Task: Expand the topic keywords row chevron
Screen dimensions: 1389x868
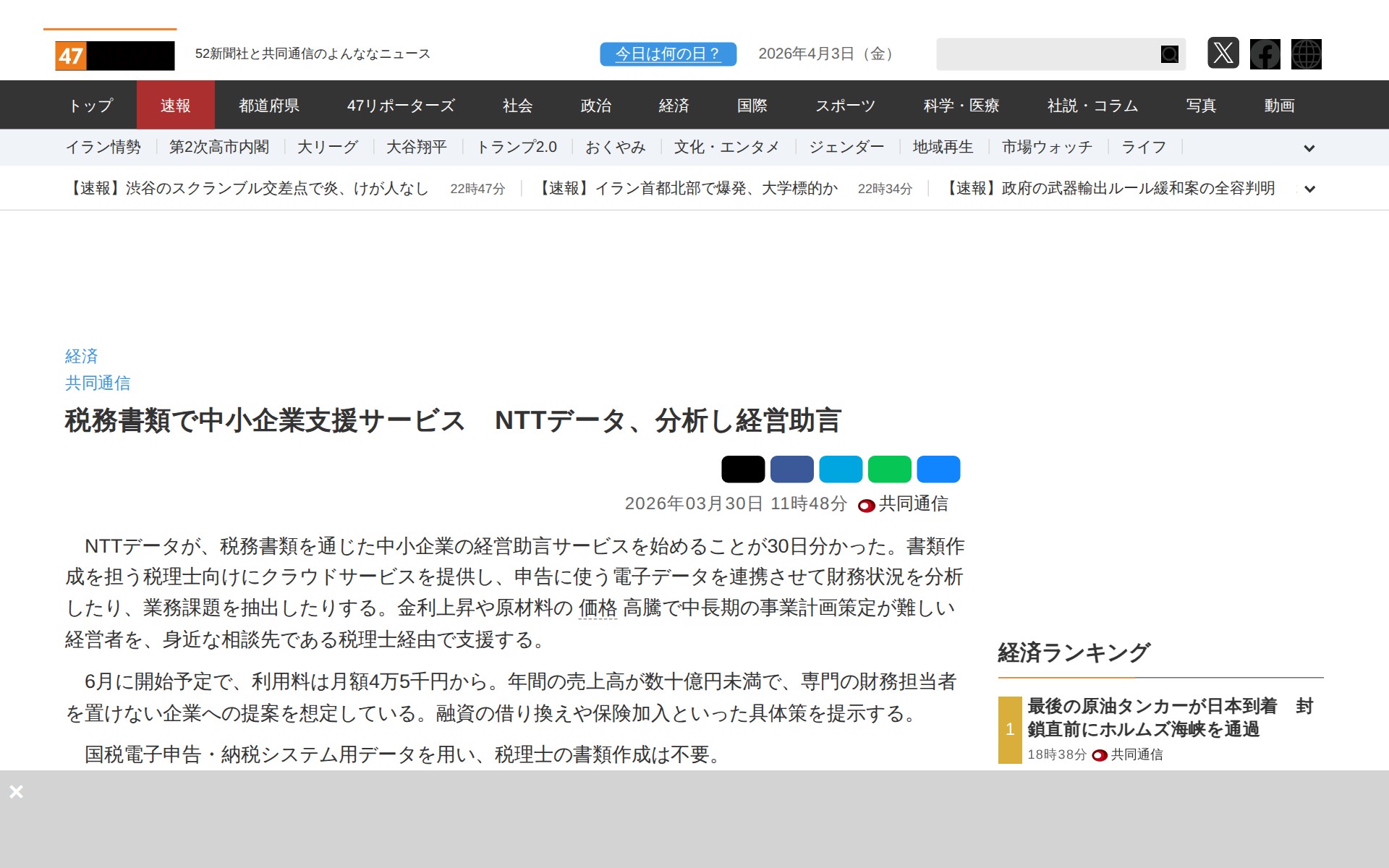Action: [1309, 148]
